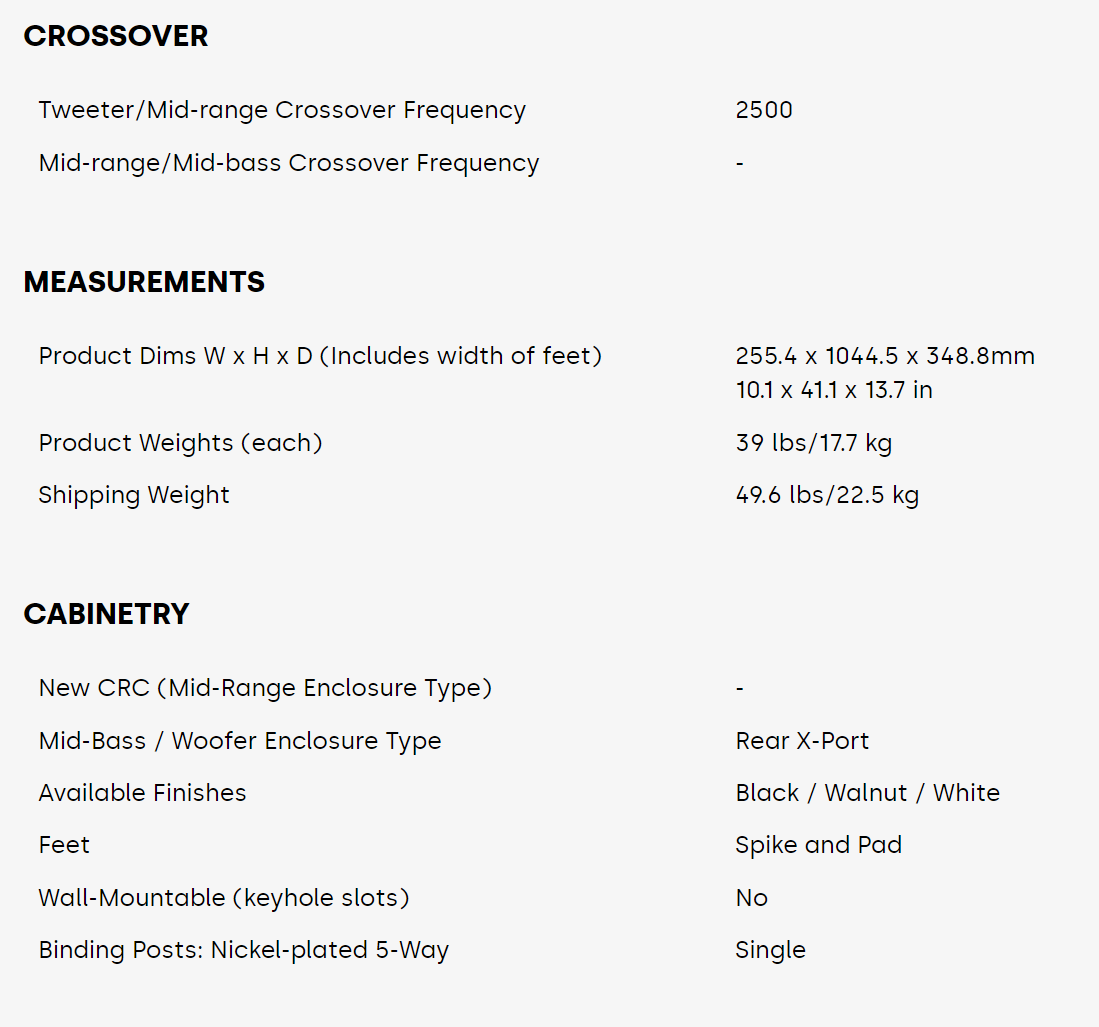
Task: Click the CABINETRY section heading
Action: coord(106,614)
